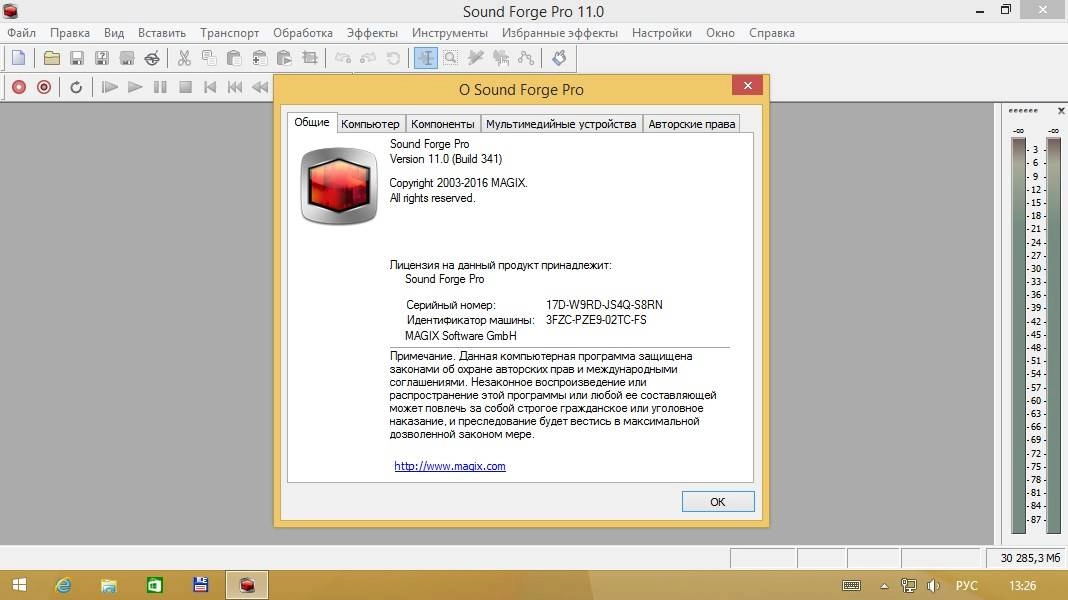Click the Cut scissors icon

[x=184, y=58]
